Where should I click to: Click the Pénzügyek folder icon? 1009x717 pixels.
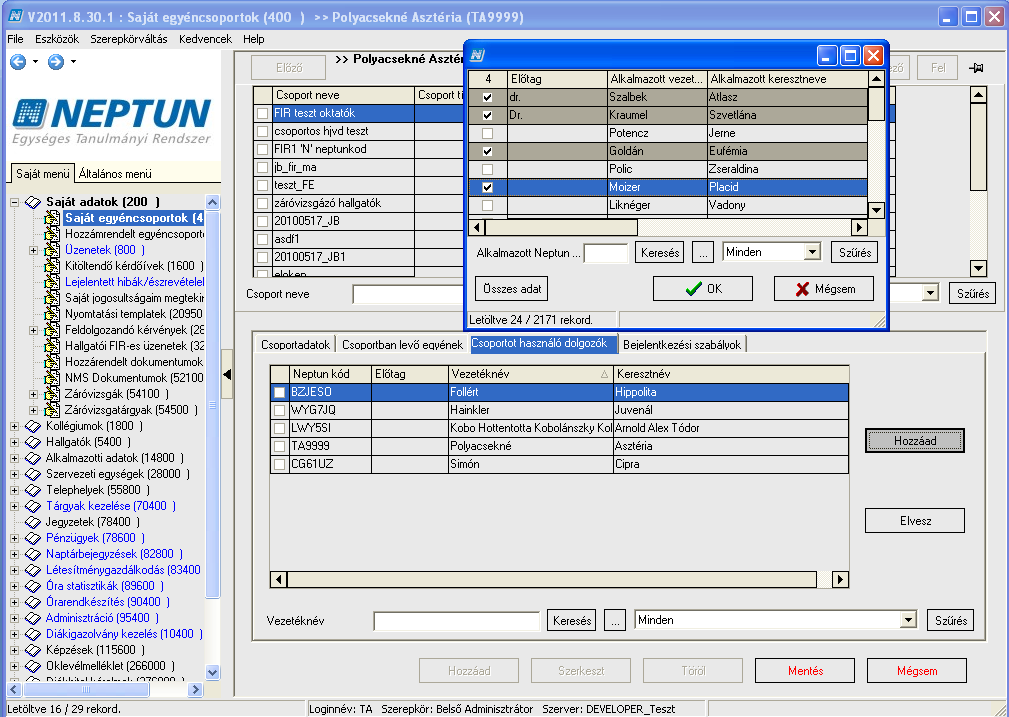pos(33,538)
